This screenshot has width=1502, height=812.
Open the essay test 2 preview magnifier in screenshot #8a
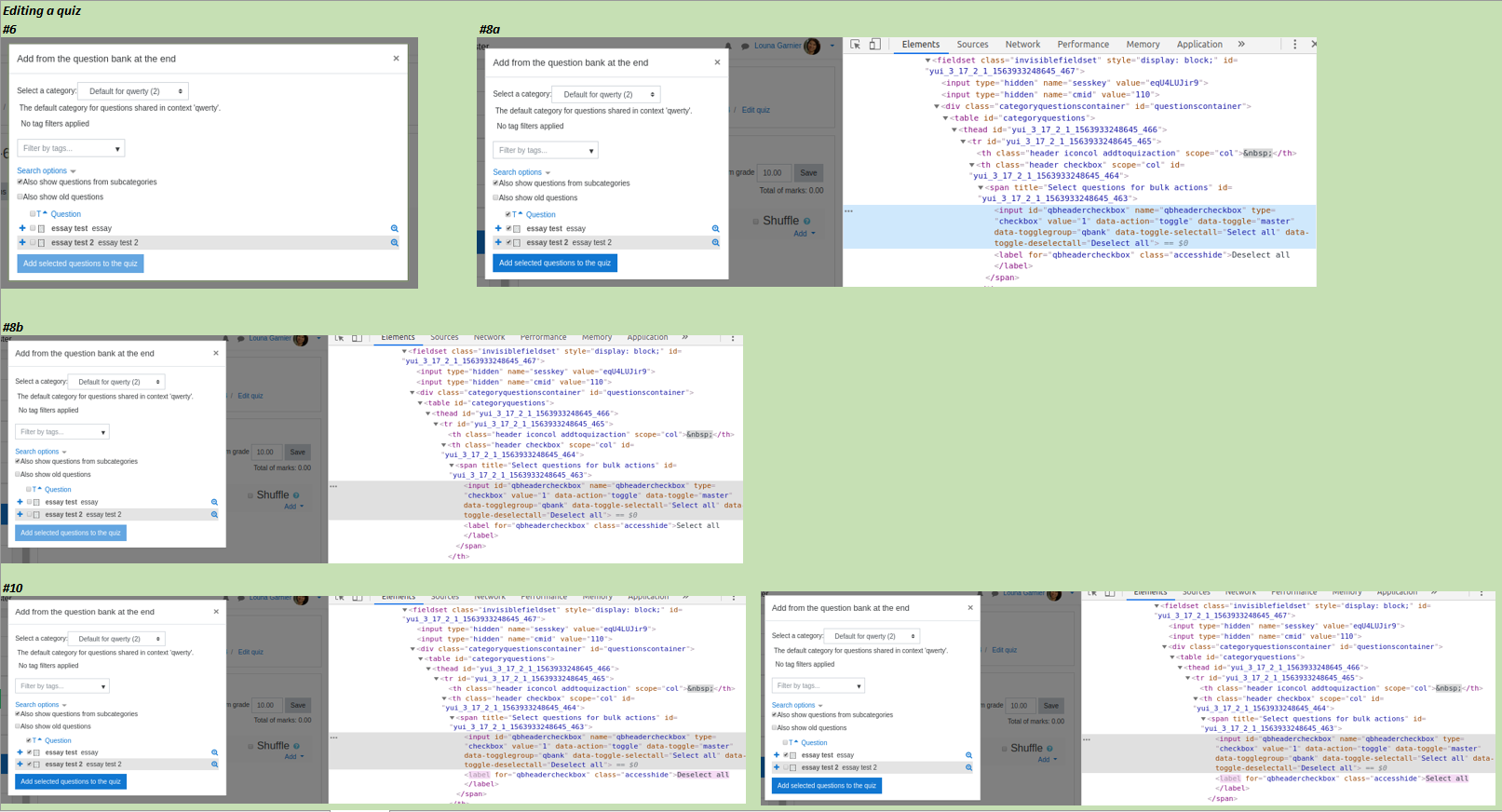(x=715, y=242)
